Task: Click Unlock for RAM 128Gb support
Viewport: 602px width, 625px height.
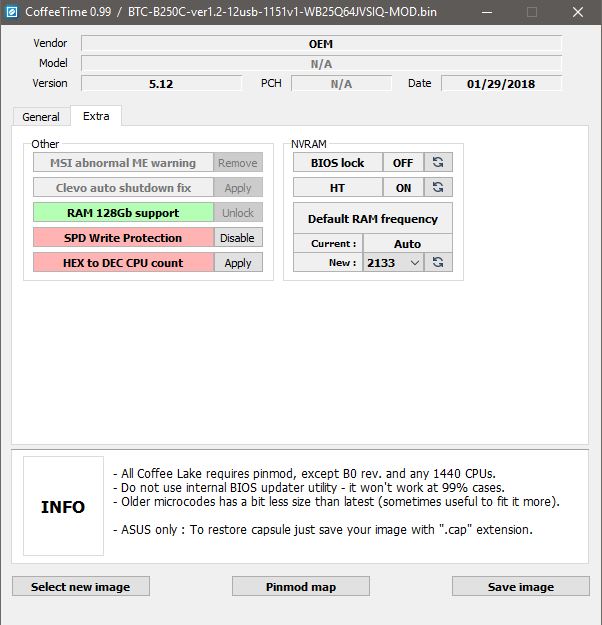Action: (238, 212)
